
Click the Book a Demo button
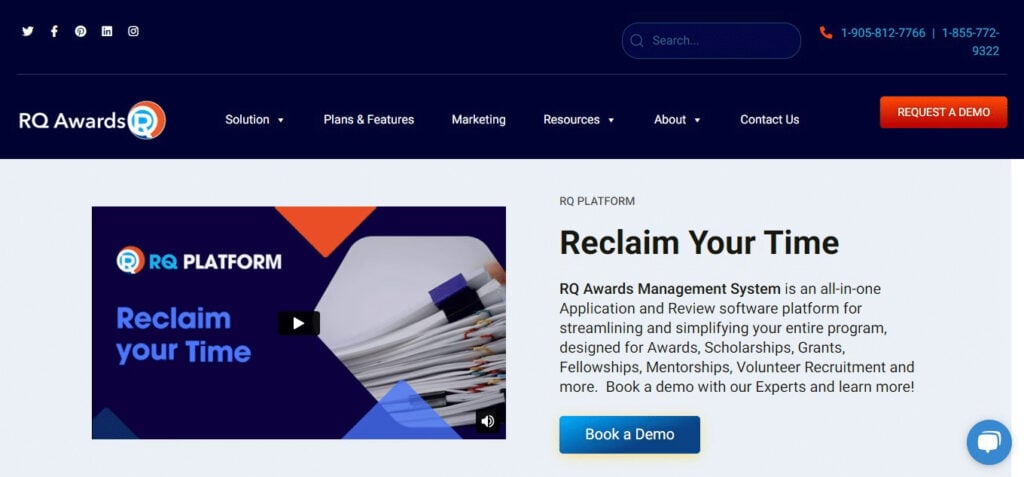(630, 435)
